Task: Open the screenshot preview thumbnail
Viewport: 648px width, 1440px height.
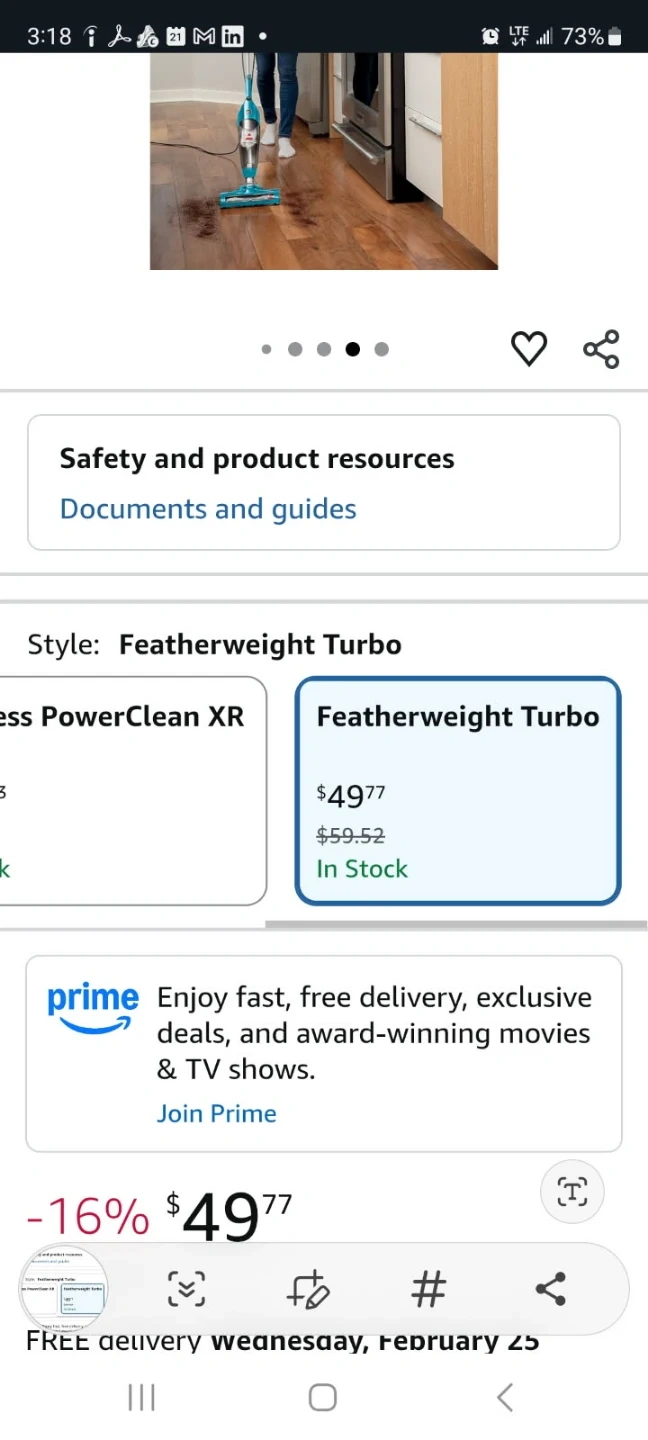Action: tap(64, 1289)
